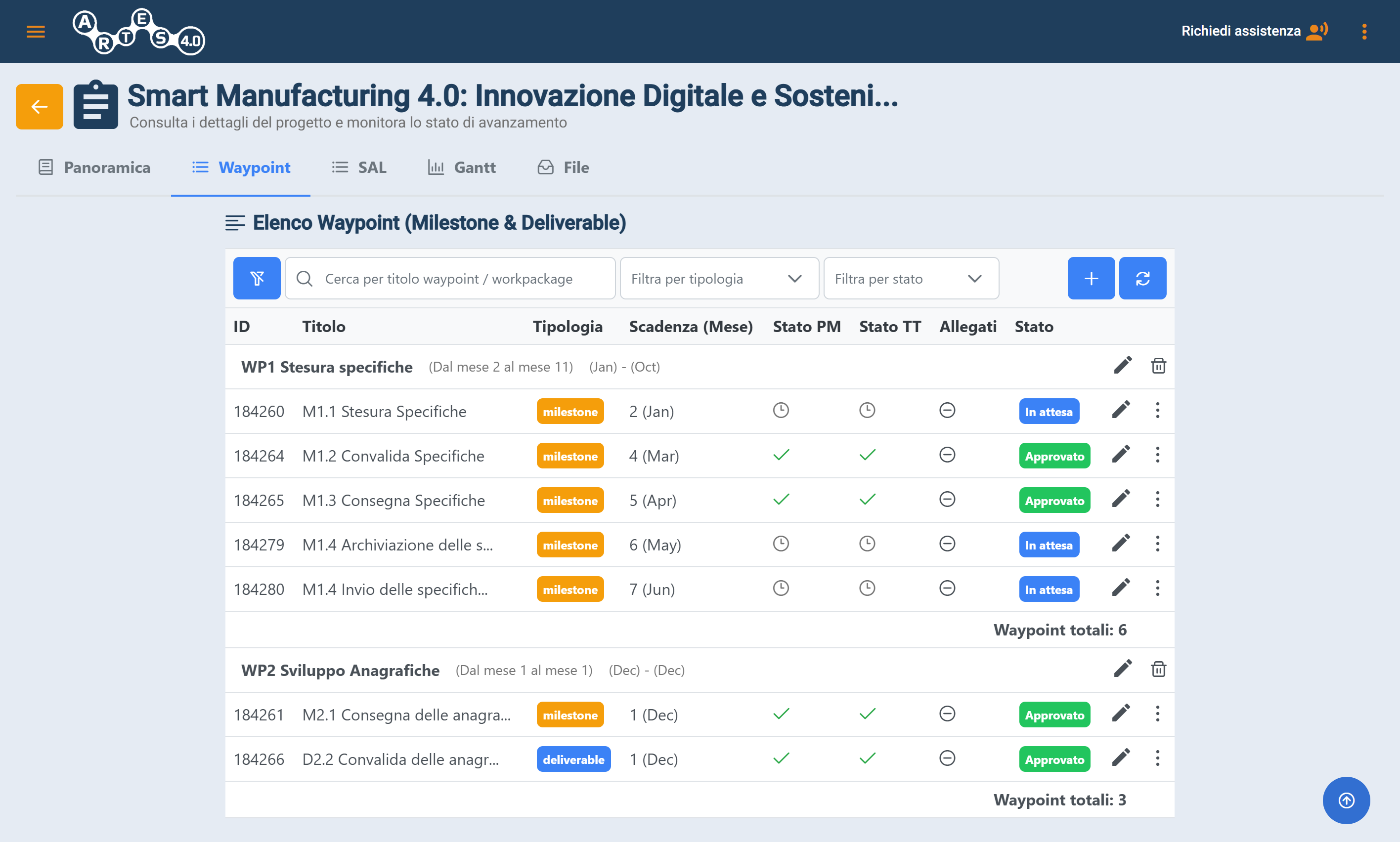Edit waypoint M1.3 Consegna Specifiche
The image size is (1400, 842).
[x=1121, y=499]
